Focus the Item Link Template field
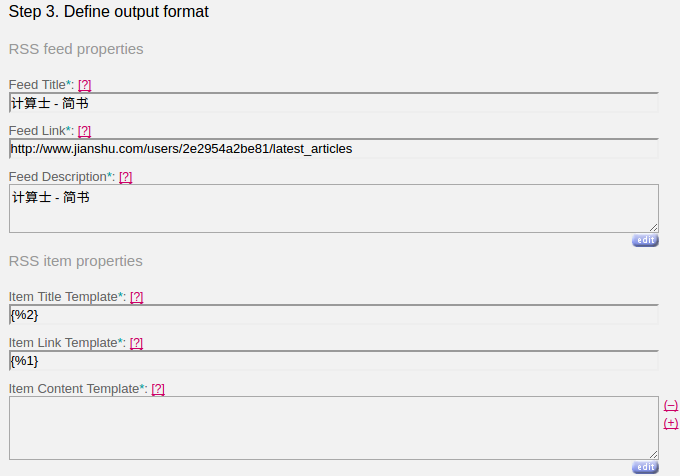The height and width of the screenshot is (476, 680). pyautogui.click(x=334, y=361)
